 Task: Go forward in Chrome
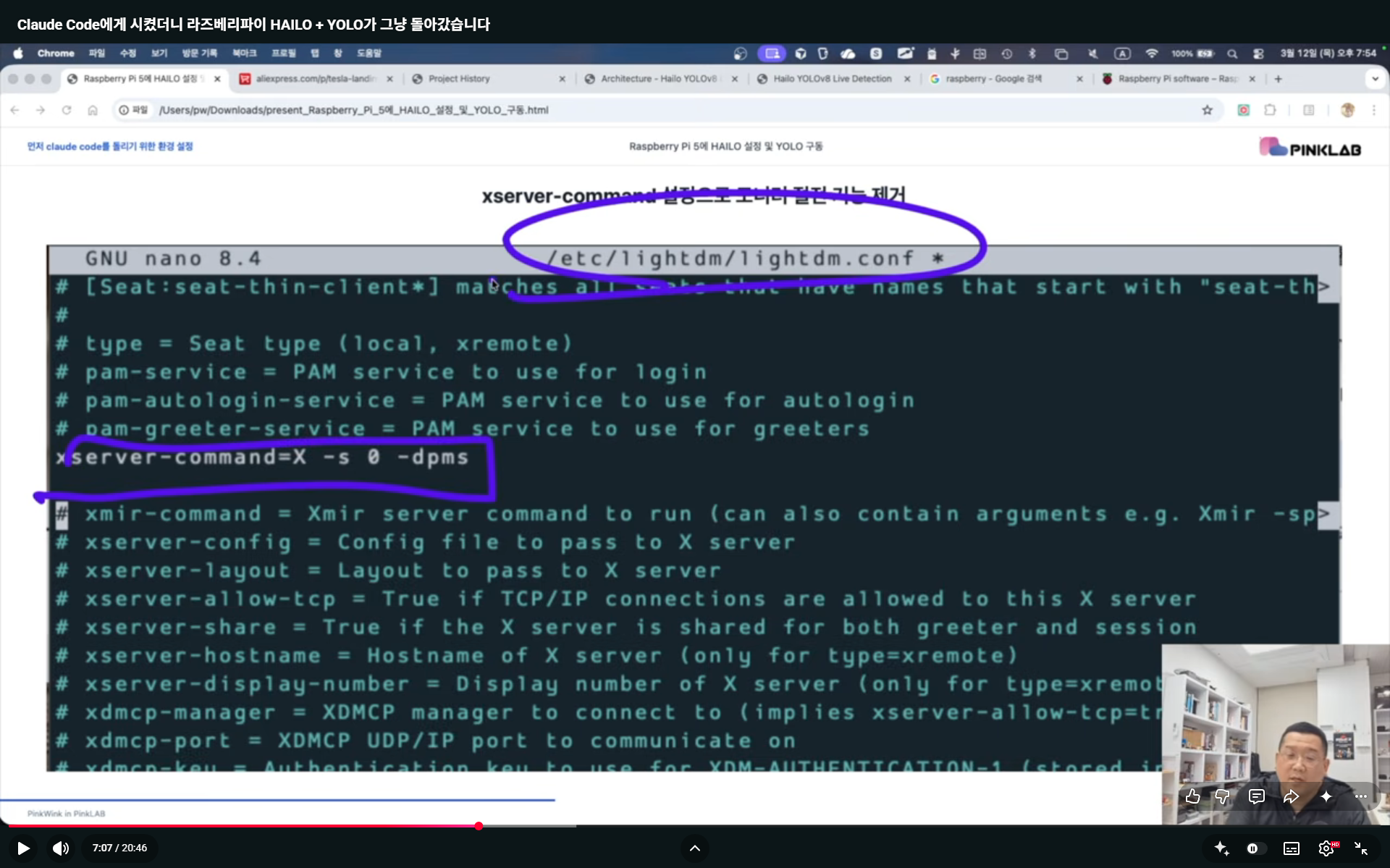(x=41, y=110)
